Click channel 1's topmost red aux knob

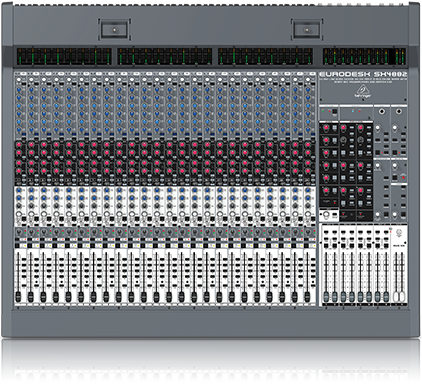point(19,144)
